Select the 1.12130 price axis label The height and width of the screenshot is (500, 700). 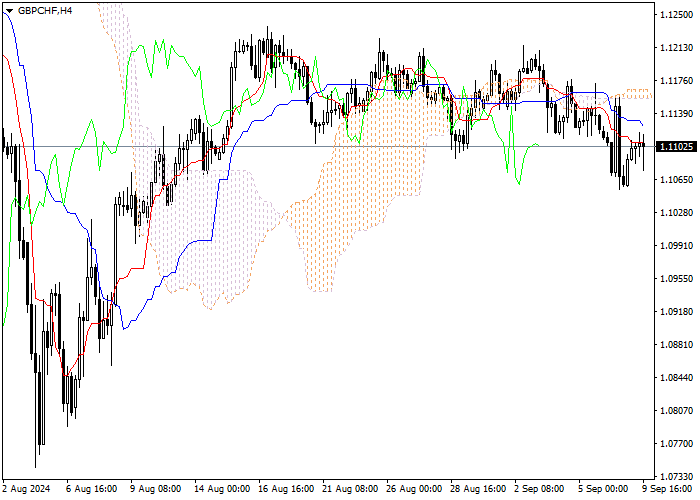(x=676, y=48)
